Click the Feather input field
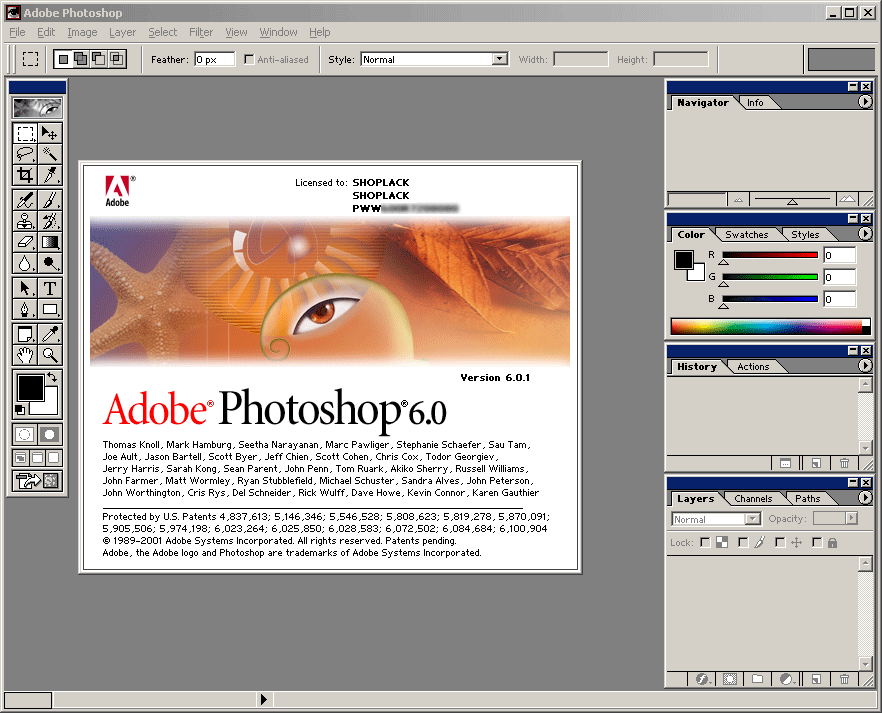This screenshot has height=713, width=882. point(214,59)
